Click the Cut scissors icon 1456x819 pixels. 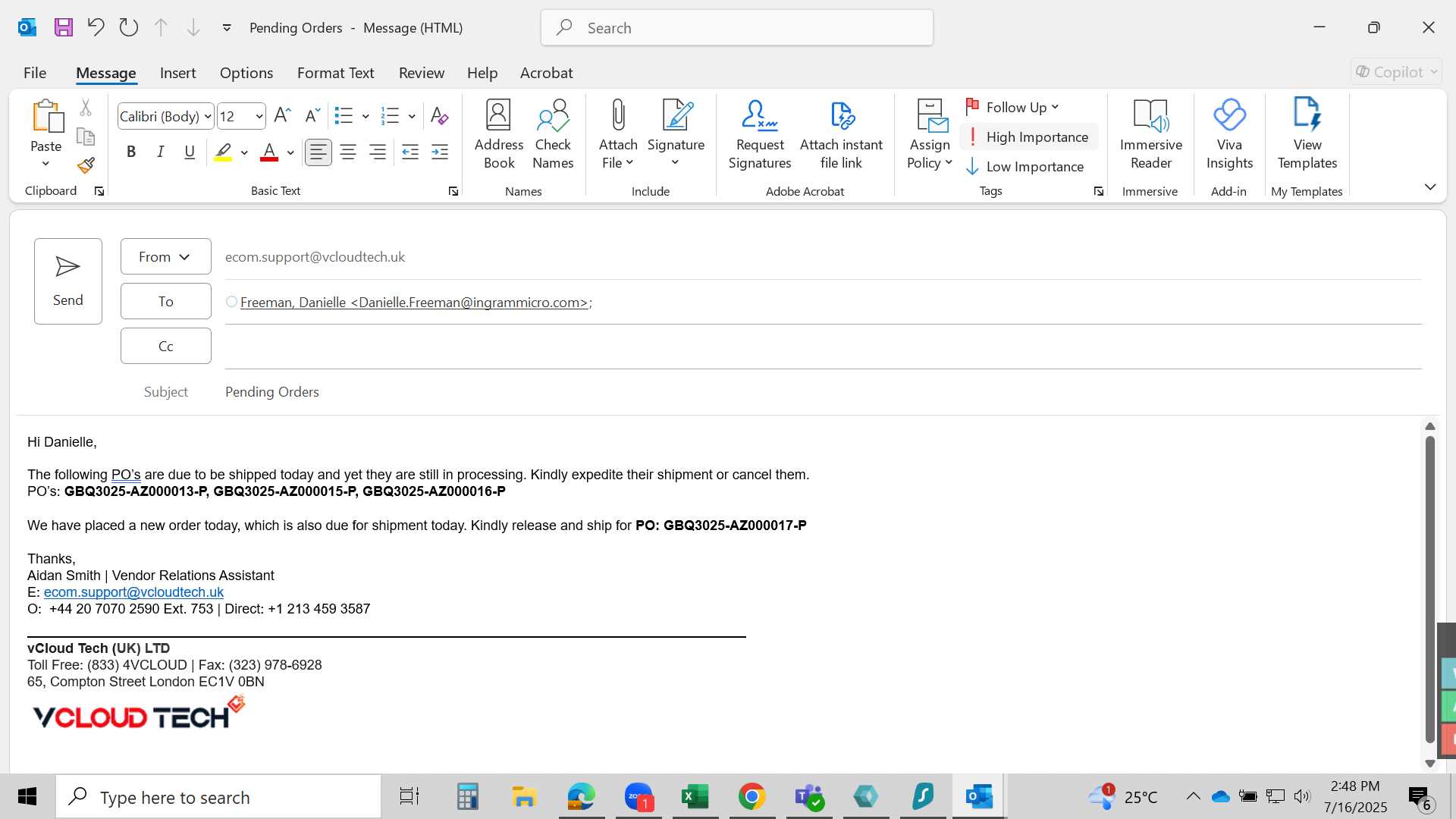(x=86, y=108)
